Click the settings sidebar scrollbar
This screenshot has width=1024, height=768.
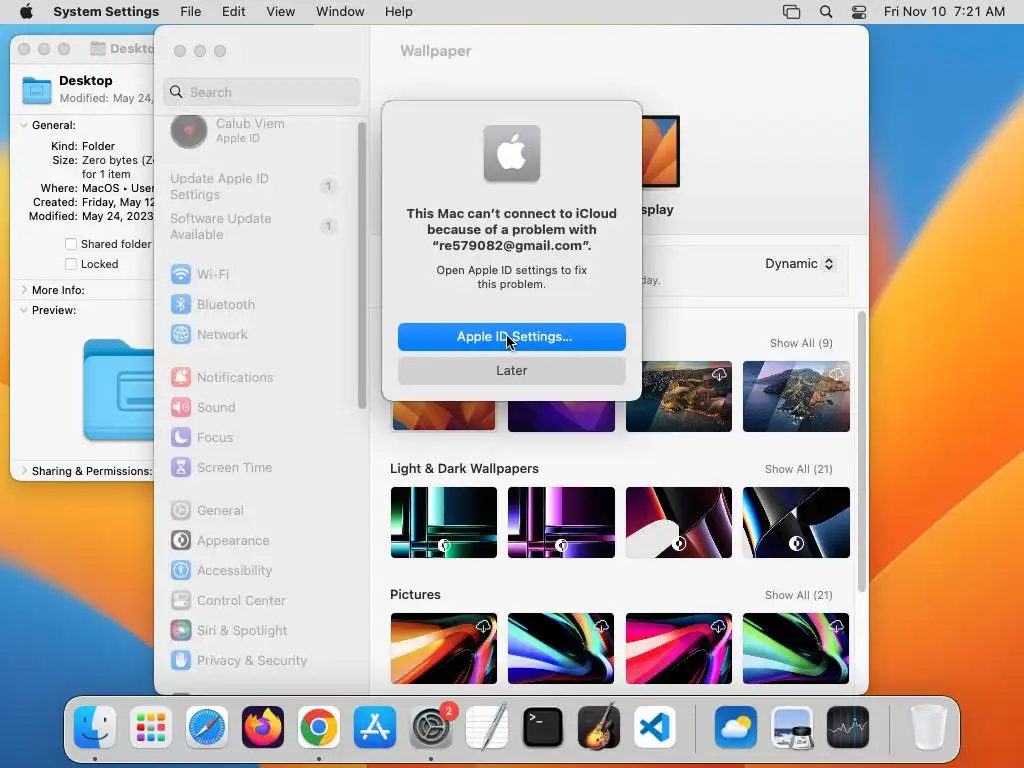click(361, 265)
